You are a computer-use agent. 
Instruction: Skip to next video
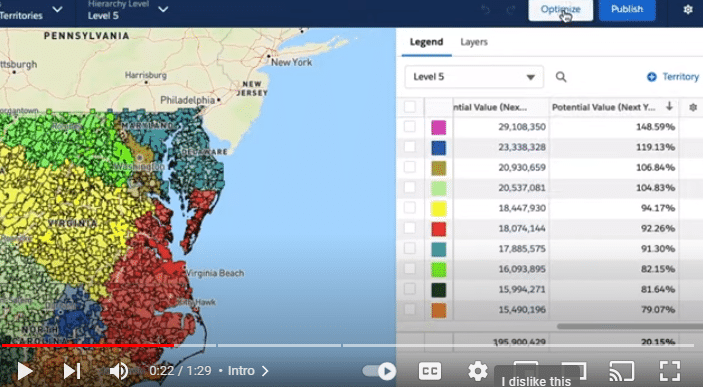pyautogui.click(x=72, y=371)
